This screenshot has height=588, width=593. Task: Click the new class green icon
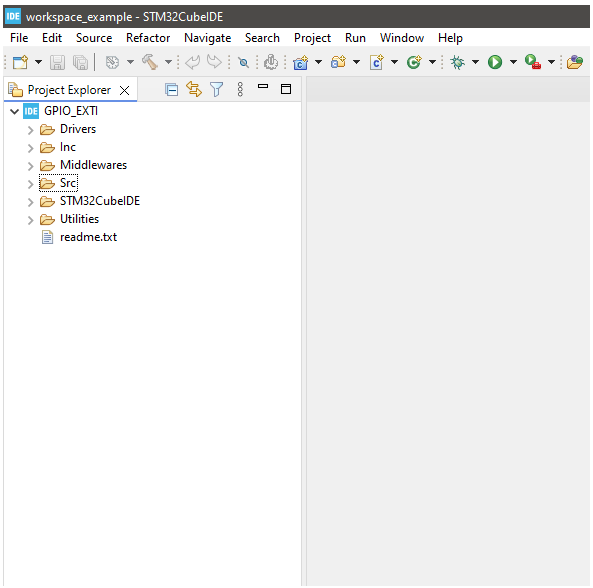[414, 62]
